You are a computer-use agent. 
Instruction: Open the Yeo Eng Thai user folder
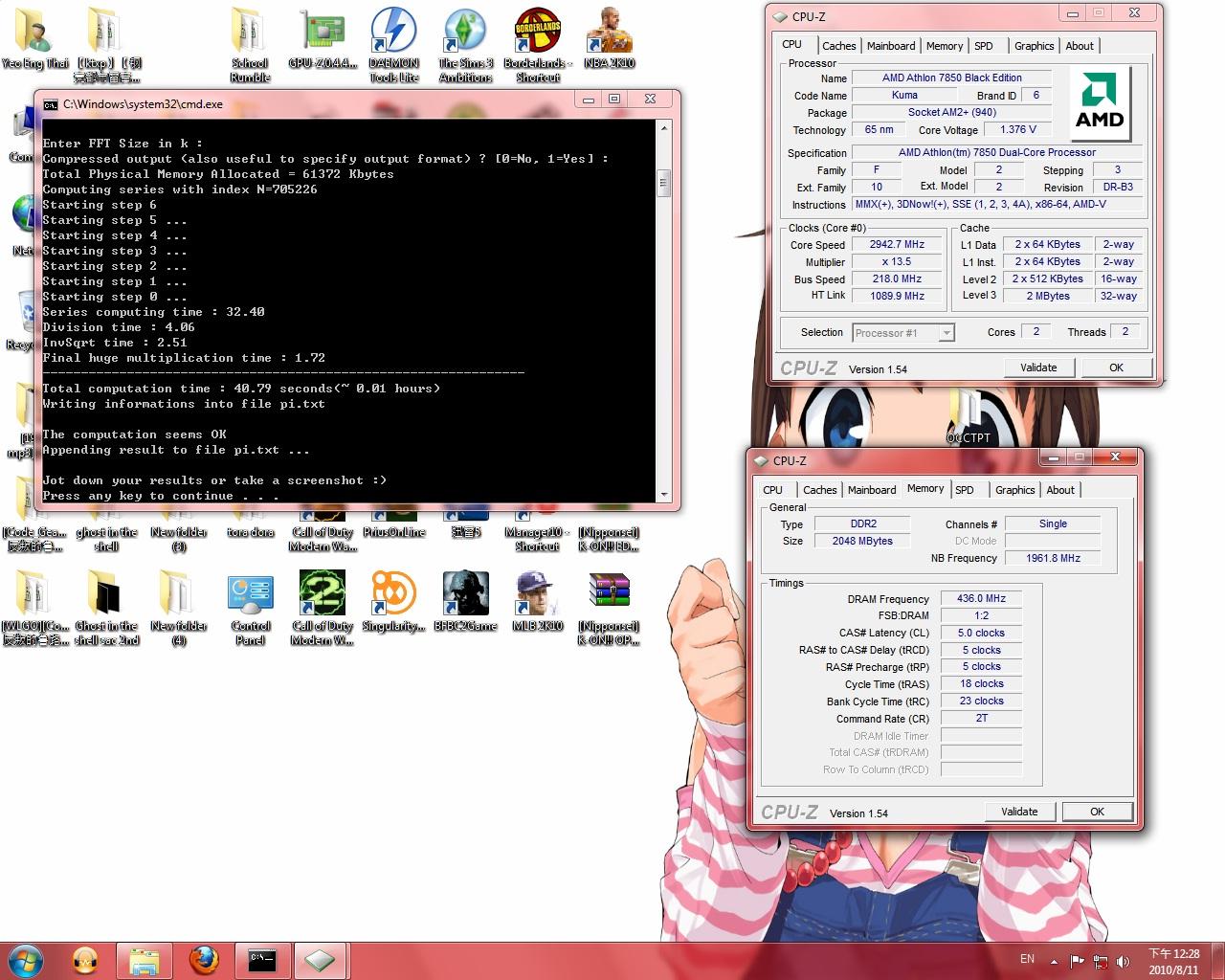pyautogui.click(x=35, y=40)
